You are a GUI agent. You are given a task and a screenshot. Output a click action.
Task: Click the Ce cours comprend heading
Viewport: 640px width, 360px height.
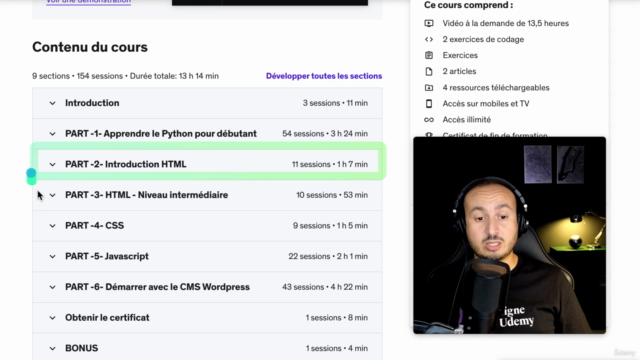(x=469, y=5)
